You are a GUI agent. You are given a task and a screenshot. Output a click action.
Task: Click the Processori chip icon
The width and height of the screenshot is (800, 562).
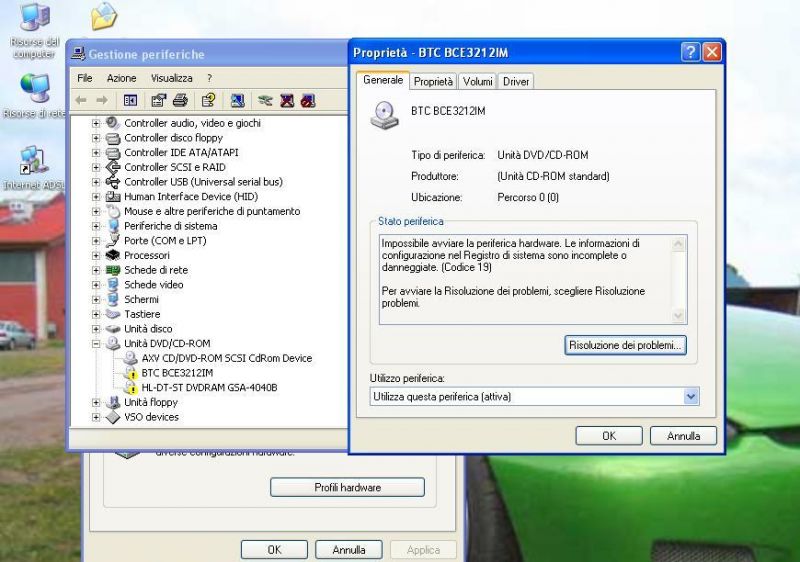(113, 256)
